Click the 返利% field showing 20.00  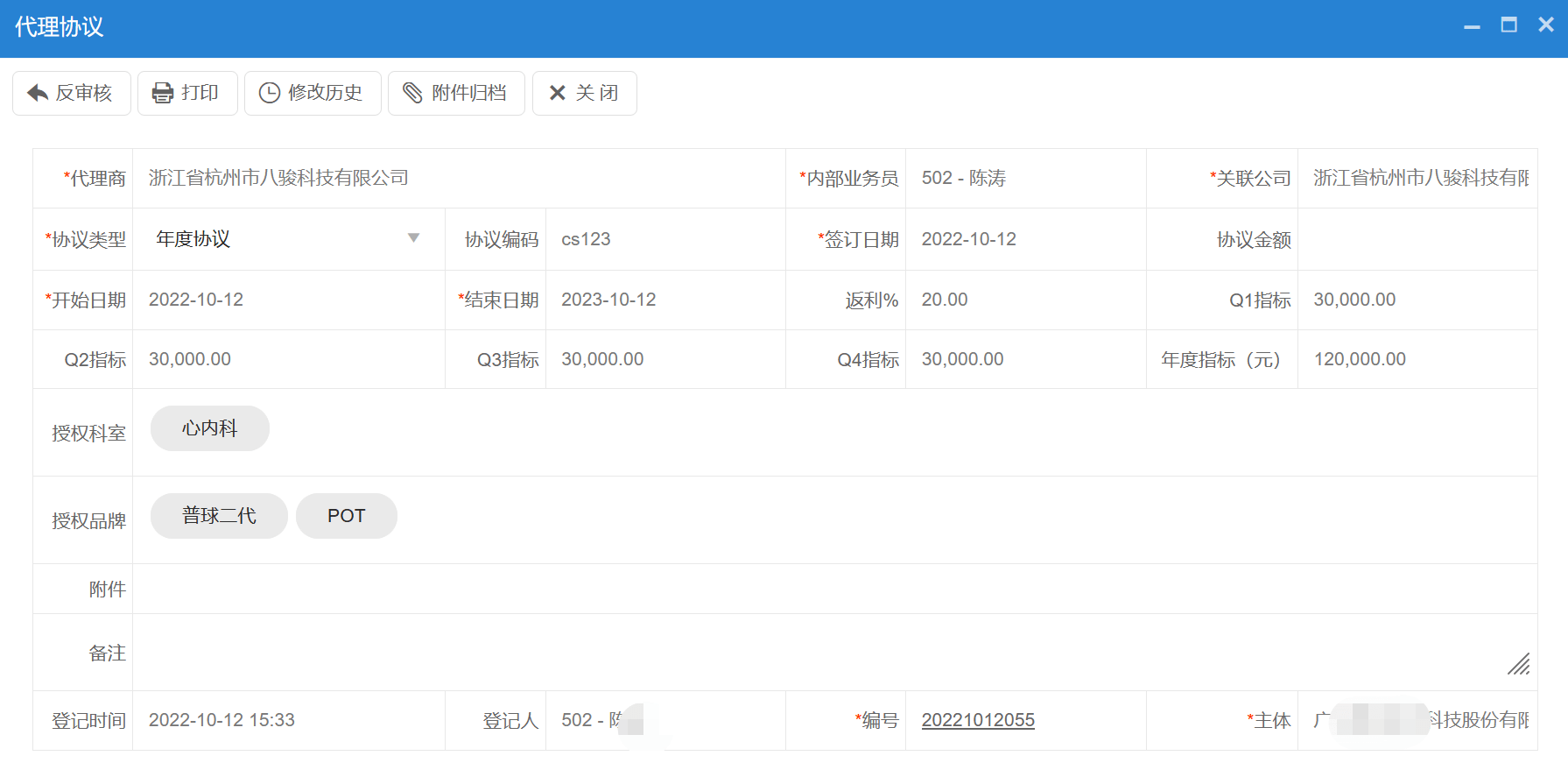[x=1024, y=300]
